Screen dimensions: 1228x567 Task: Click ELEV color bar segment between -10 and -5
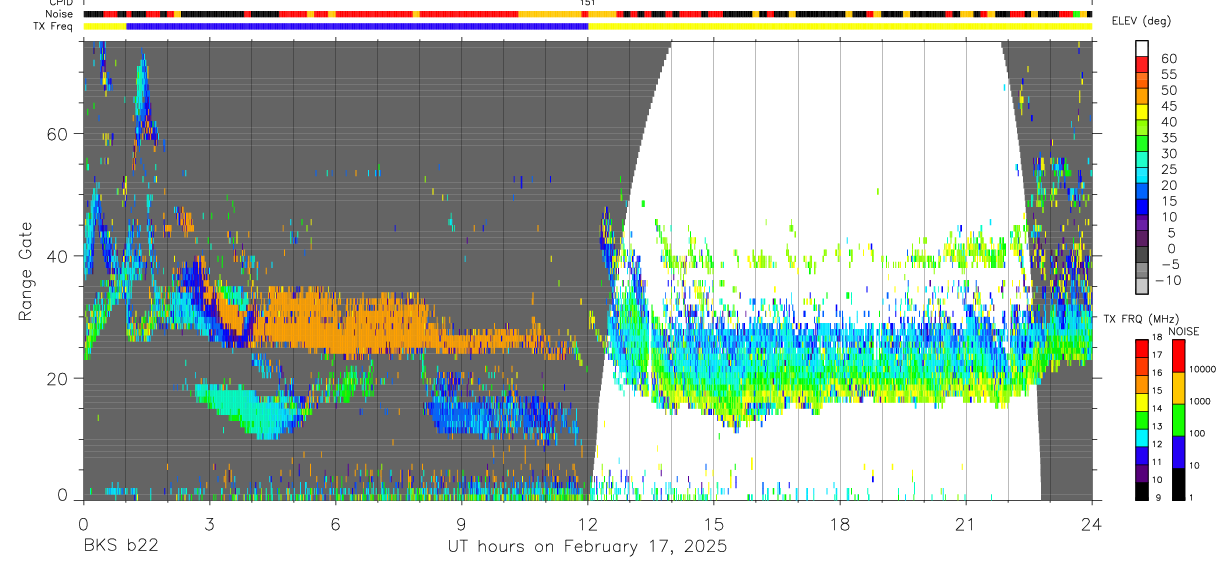tap(1143, 272)
